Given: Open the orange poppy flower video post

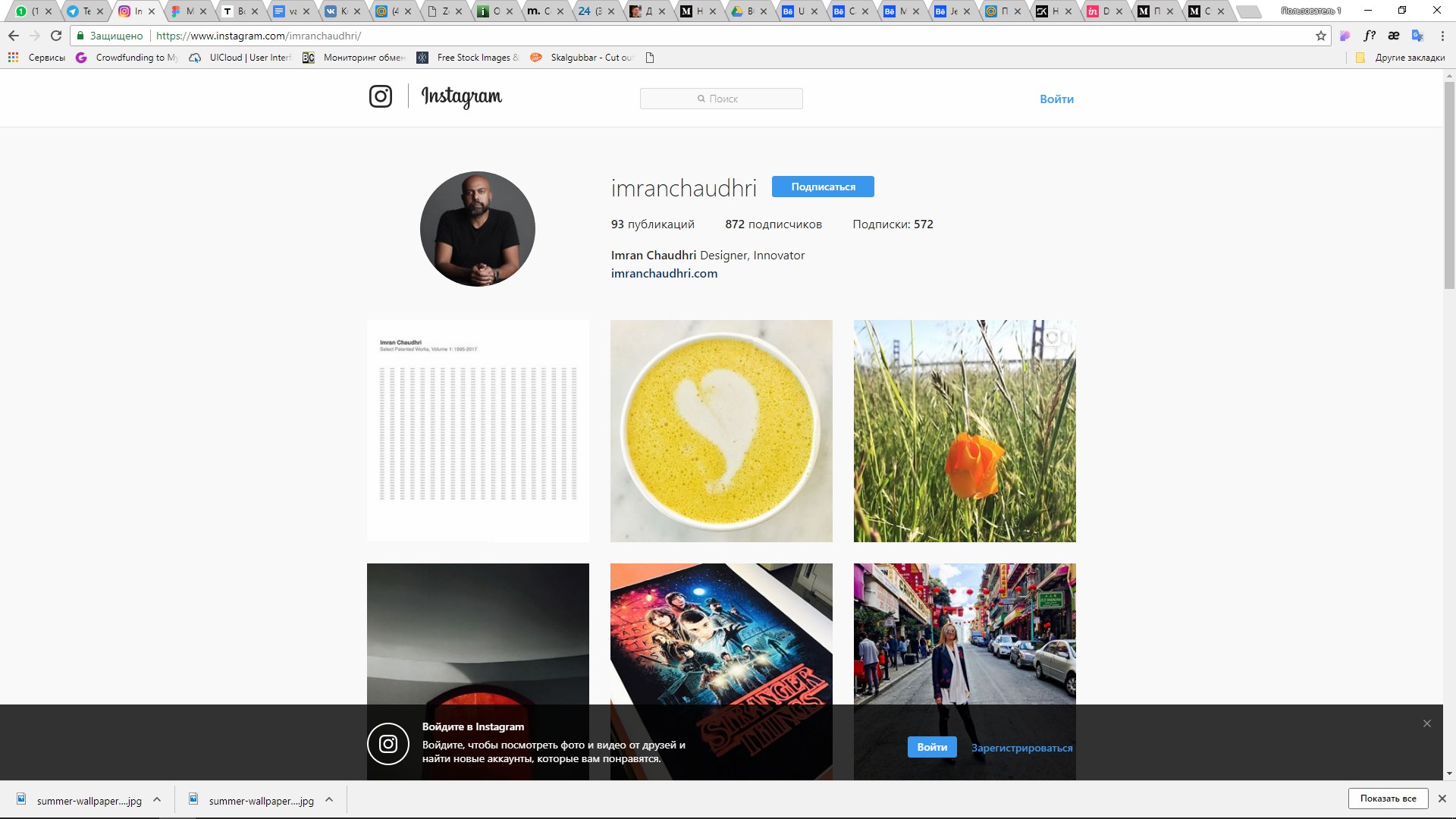Looking at the screenshot, I should [x=965, y=431].
